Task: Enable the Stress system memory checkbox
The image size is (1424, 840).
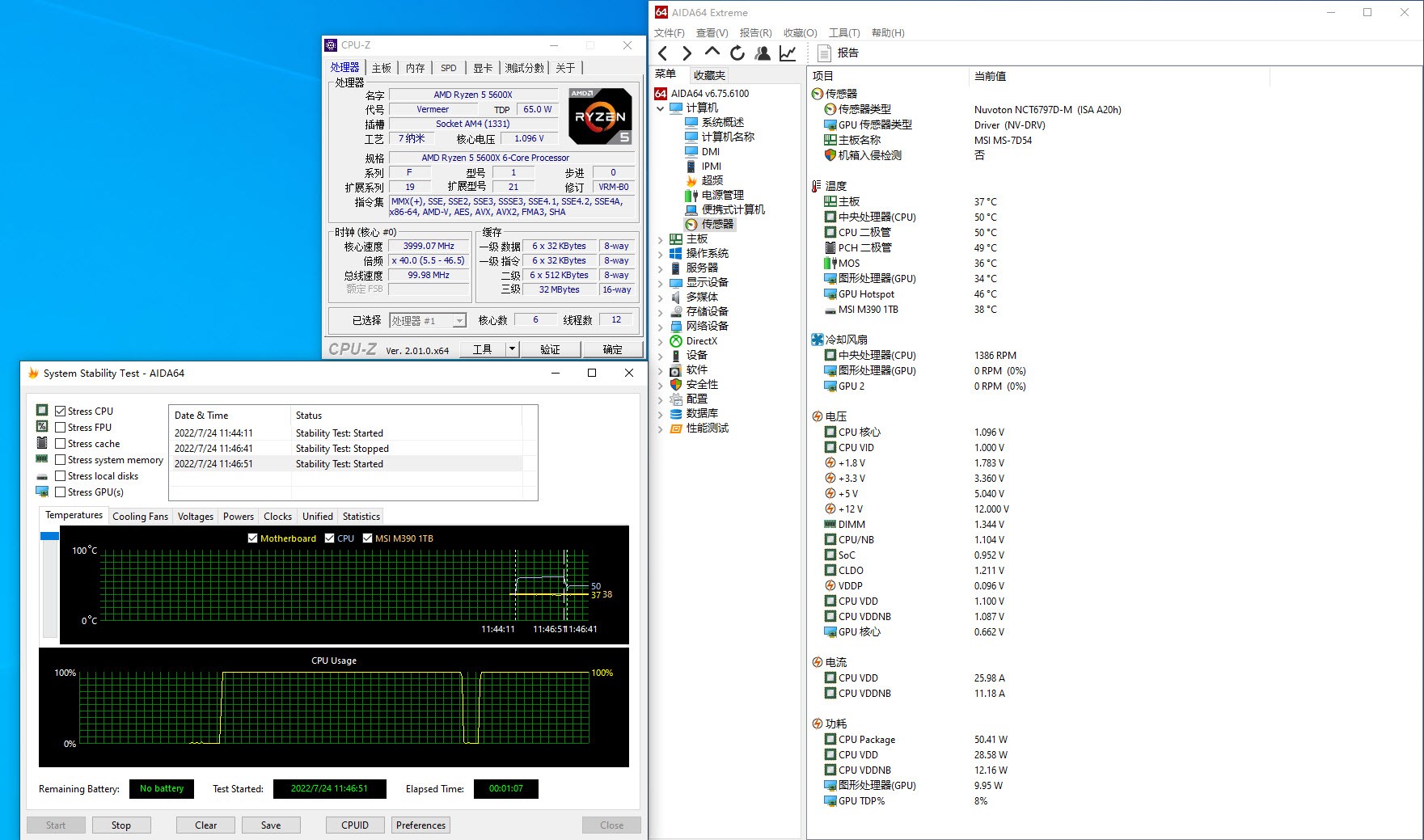Action: coord(60,459)
